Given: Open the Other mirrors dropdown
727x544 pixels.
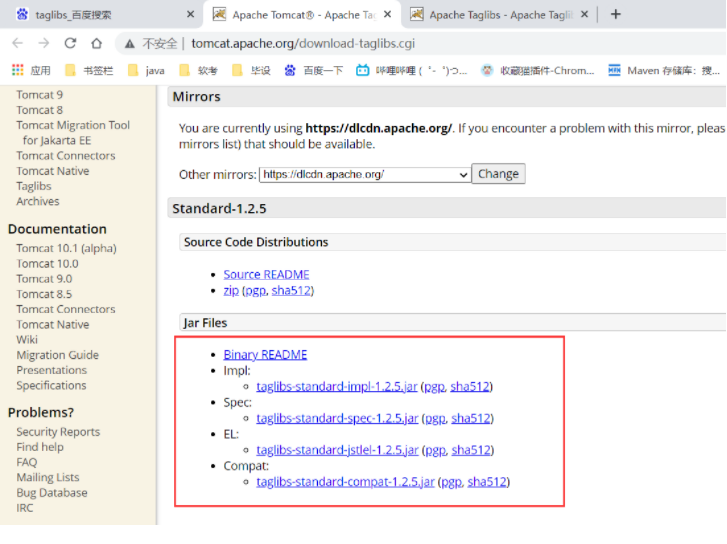Looking at the screenshot, I should coord(365,174).
